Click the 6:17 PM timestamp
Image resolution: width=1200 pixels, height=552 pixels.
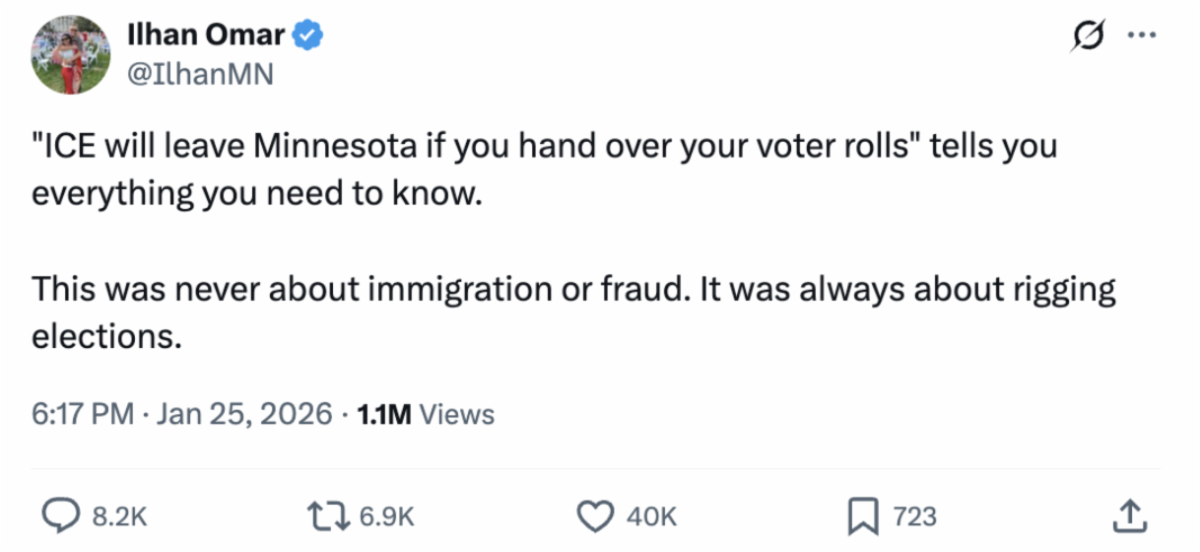coord(82,413)
